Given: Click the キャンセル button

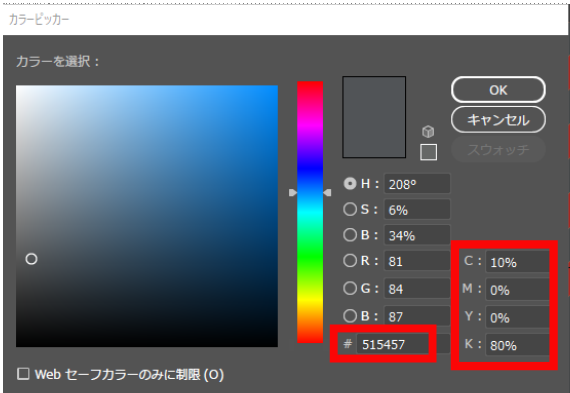Looking at the screenshot, I should point(498,120).
